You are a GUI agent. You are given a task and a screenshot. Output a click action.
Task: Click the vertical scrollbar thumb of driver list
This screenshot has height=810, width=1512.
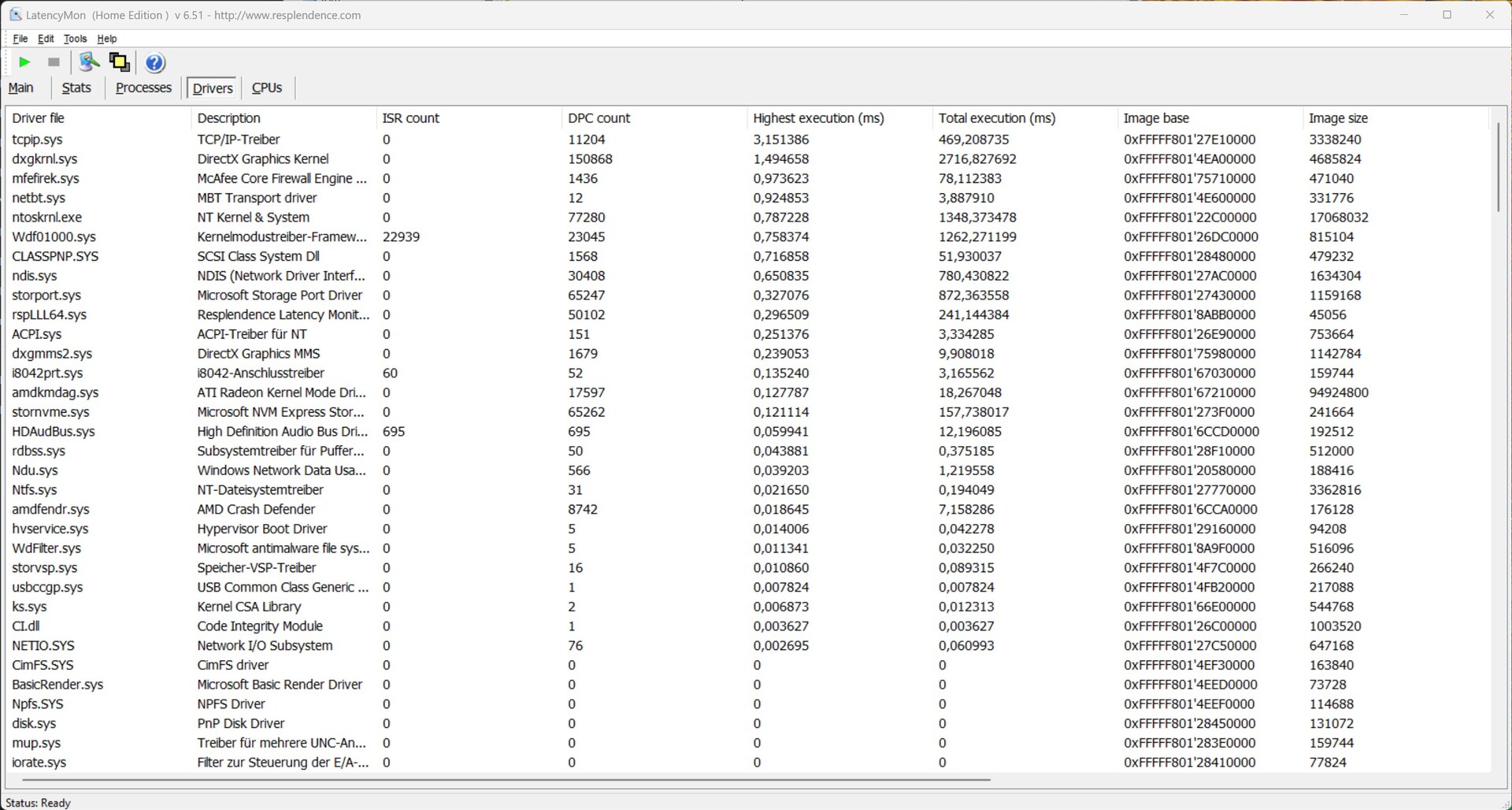pos(1497,165)
